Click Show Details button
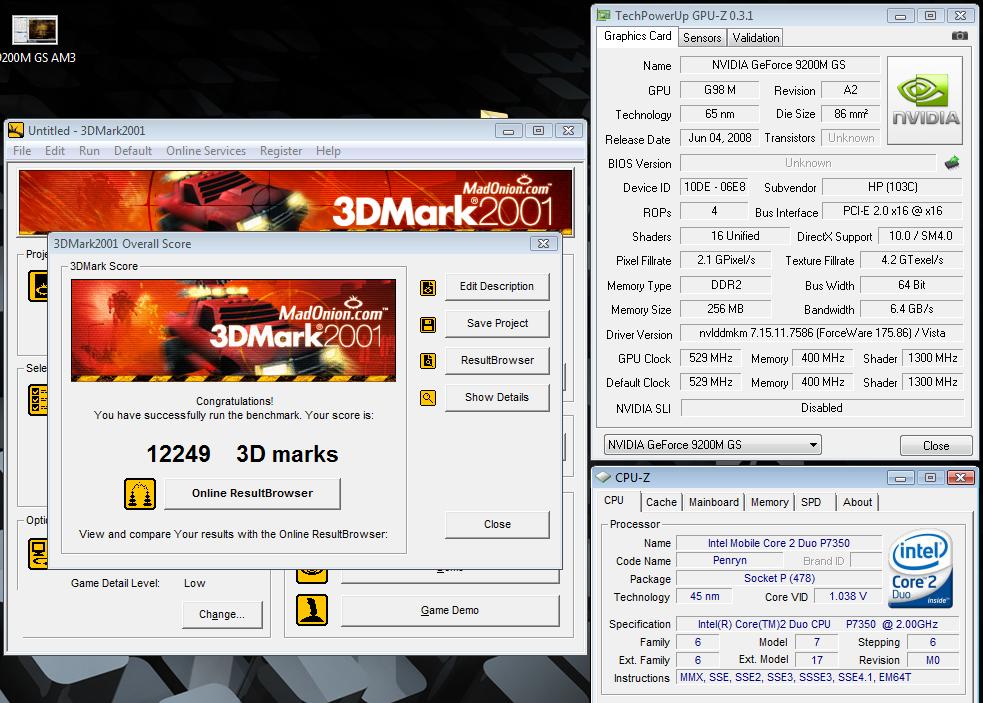The image size is (983, 703). pos(497,398)
